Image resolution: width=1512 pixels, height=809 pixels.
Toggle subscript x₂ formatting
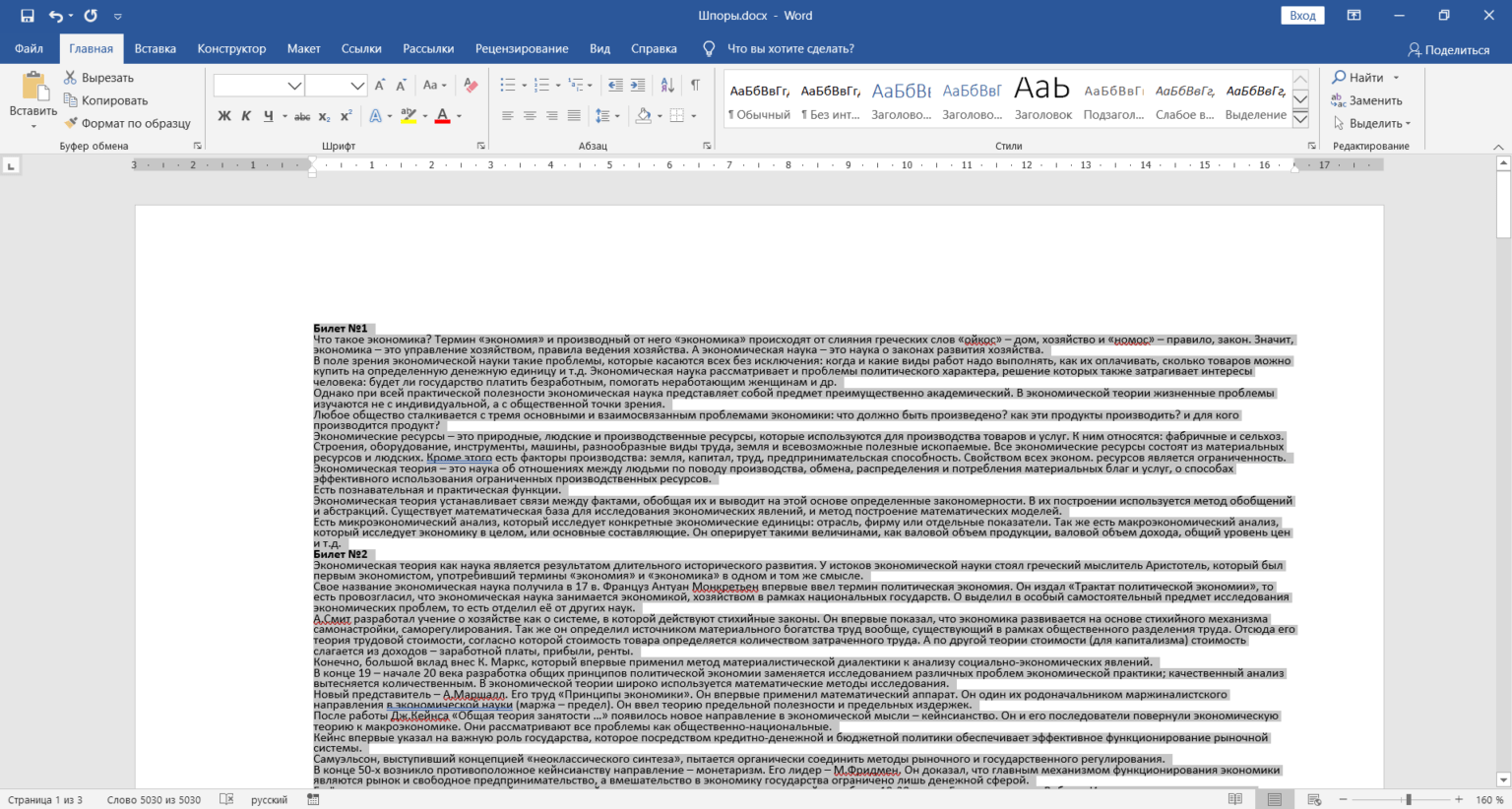(x=325, y=116)
